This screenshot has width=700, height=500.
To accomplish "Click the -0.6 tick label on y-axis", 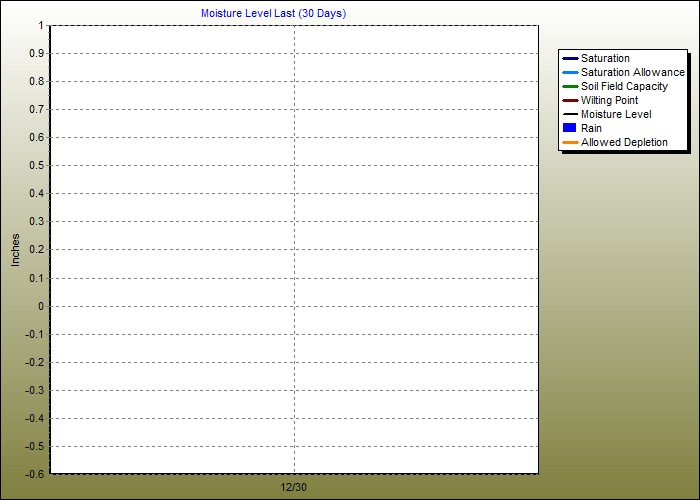I will click(x=34, y=474).
